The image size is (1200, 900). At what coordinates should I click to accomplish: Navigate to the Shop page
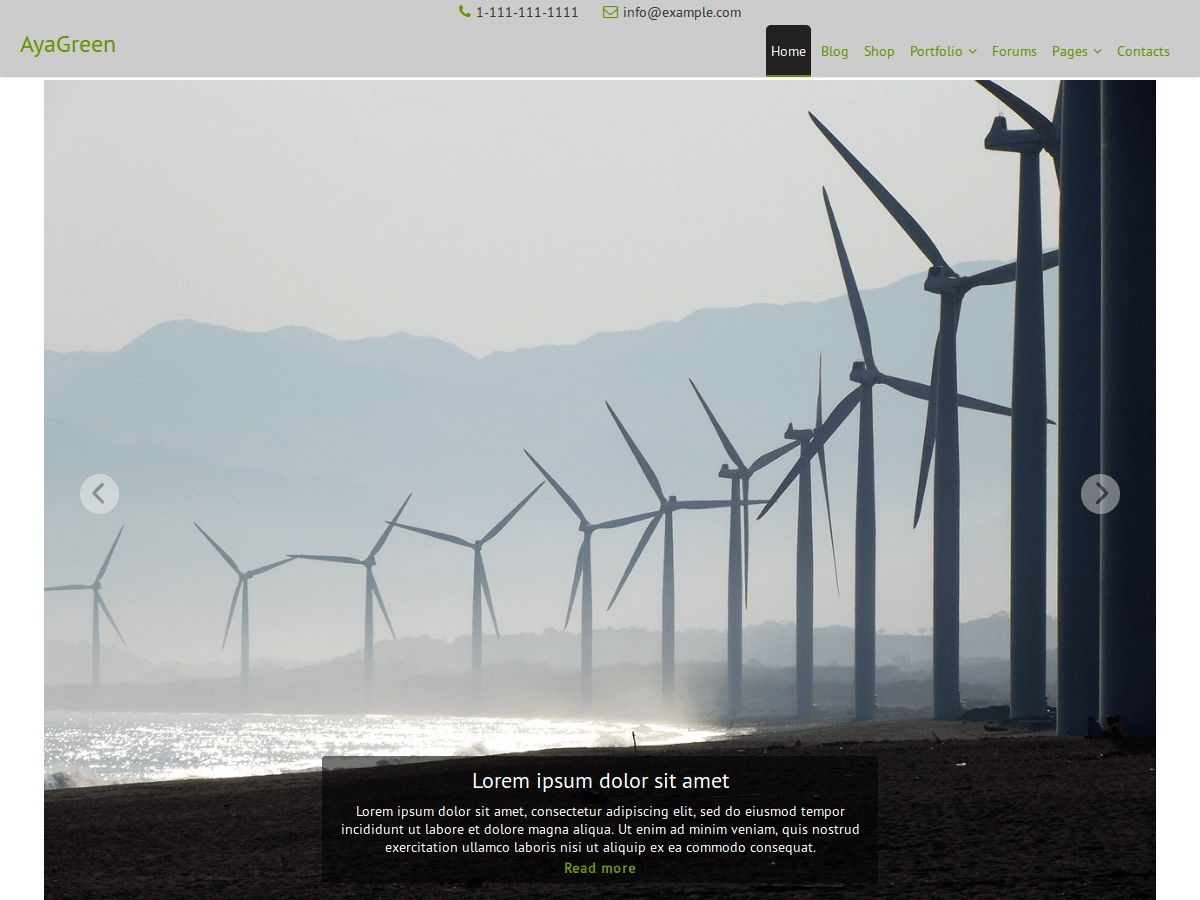pos(879,51)
